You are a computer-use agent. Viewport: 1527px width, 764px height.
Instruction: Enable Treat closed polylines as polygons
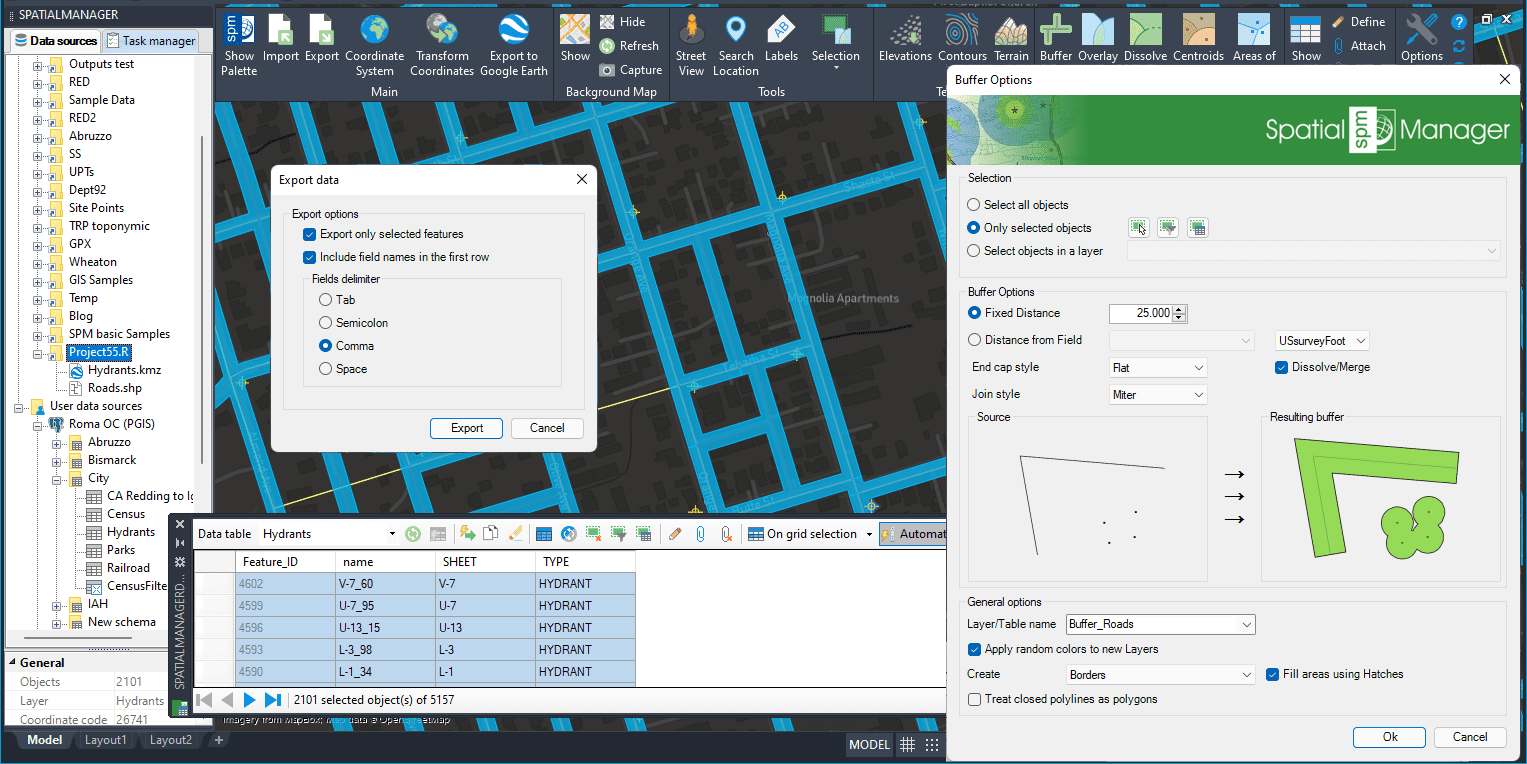click(975, 699)
